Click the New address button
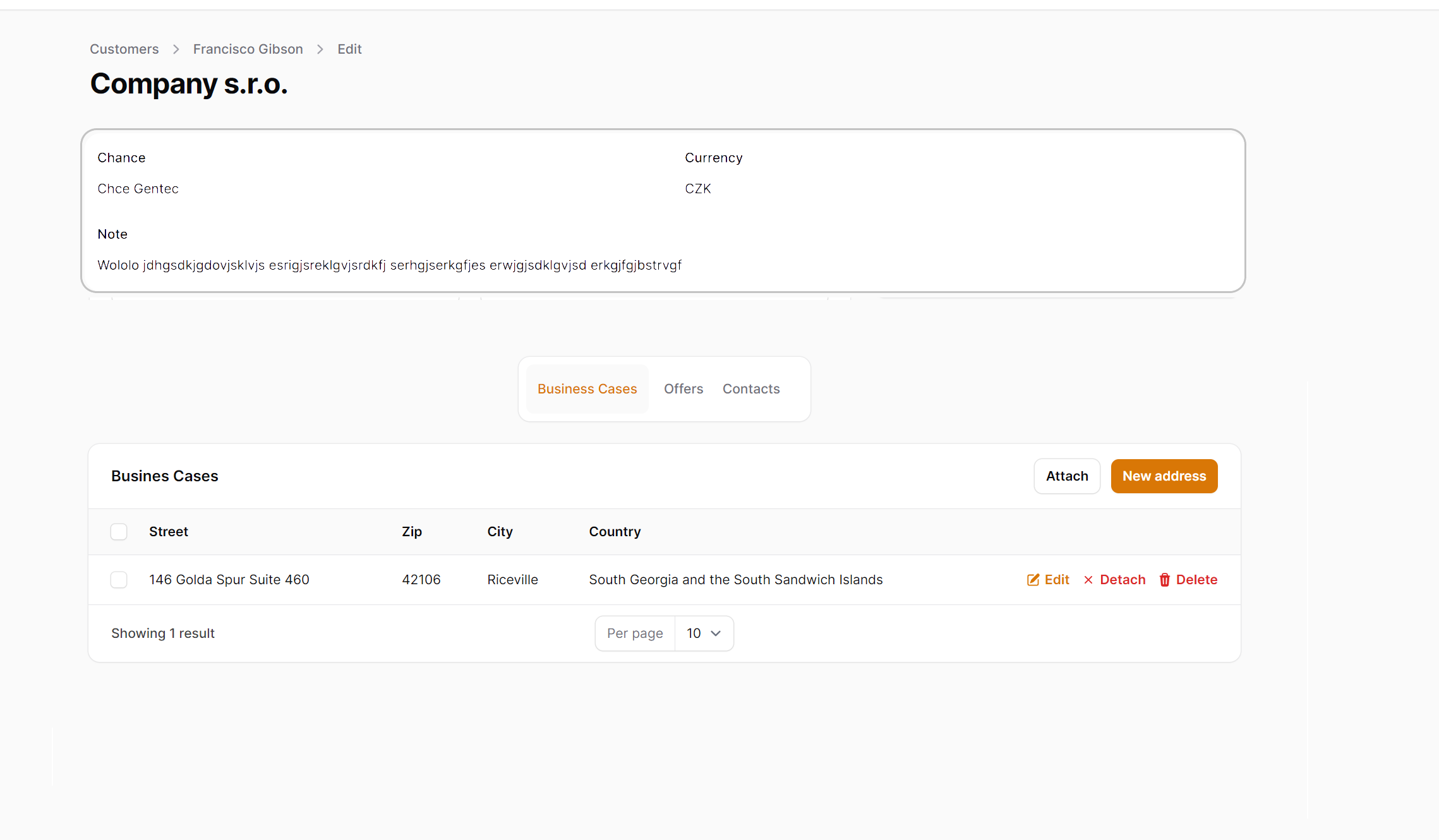 pos(1164,476)
